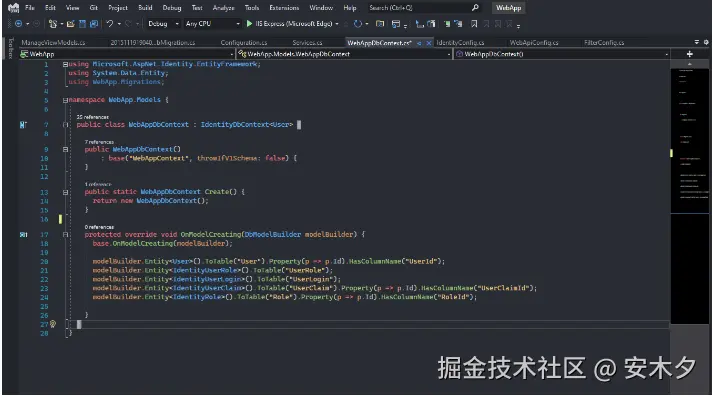The height and width of the screenshot is (397, 713).
Task: Open the Extensions menu
Action: pyautogui.click(x=284, y=8)
